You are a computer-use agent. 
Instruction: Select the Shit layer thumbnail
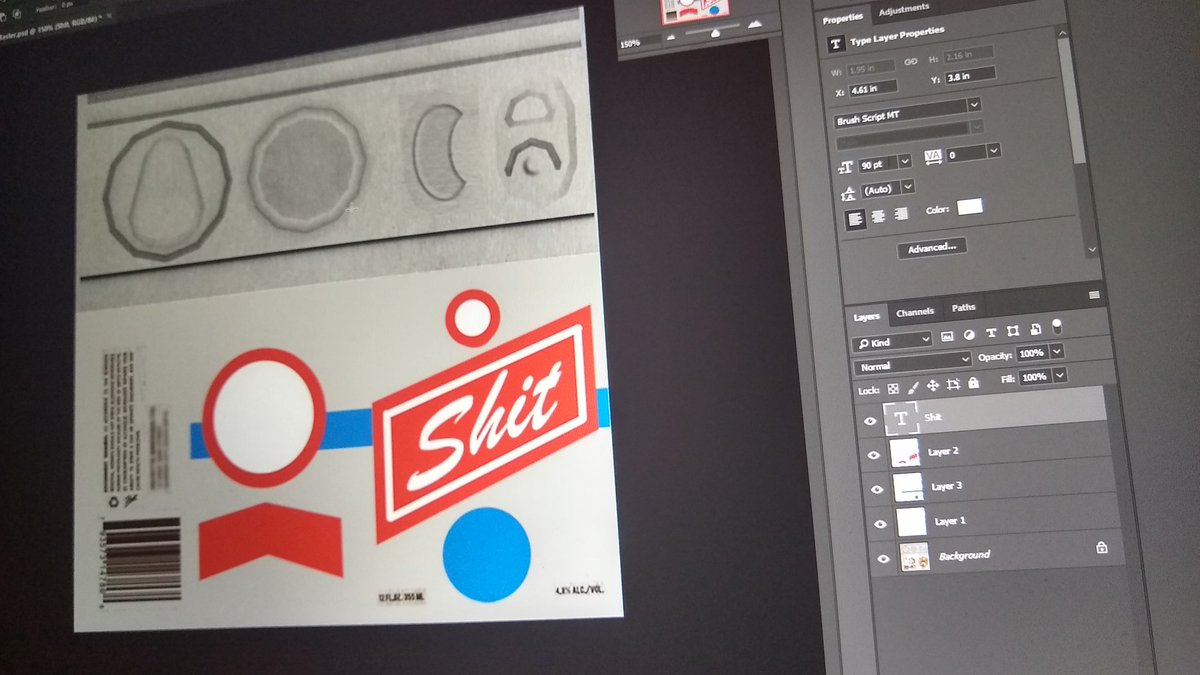click(901, 418)
